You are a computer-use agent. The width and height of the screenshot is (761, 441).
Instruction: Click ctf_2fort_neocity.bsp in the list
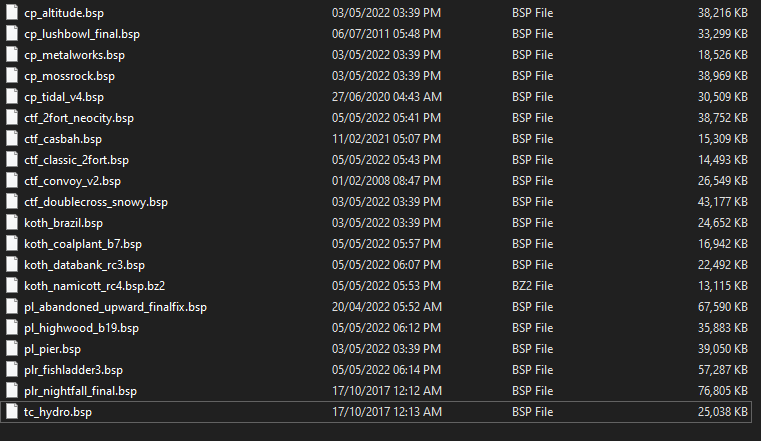[x=79, y=118]
